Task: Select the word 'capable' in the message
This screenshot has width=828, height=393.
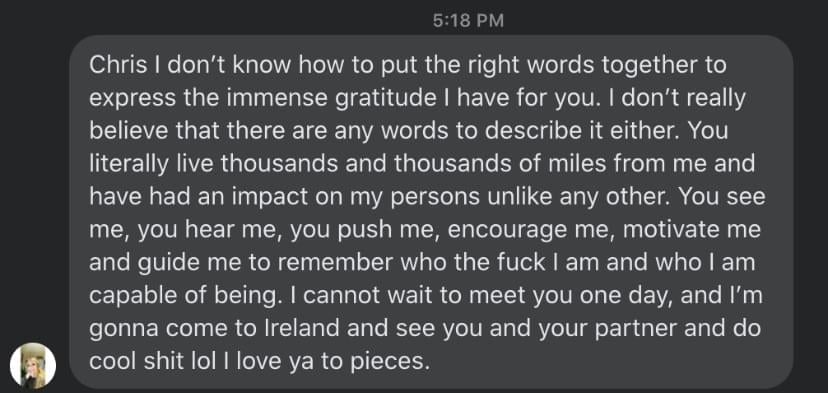Action: (x=129, y=297)
